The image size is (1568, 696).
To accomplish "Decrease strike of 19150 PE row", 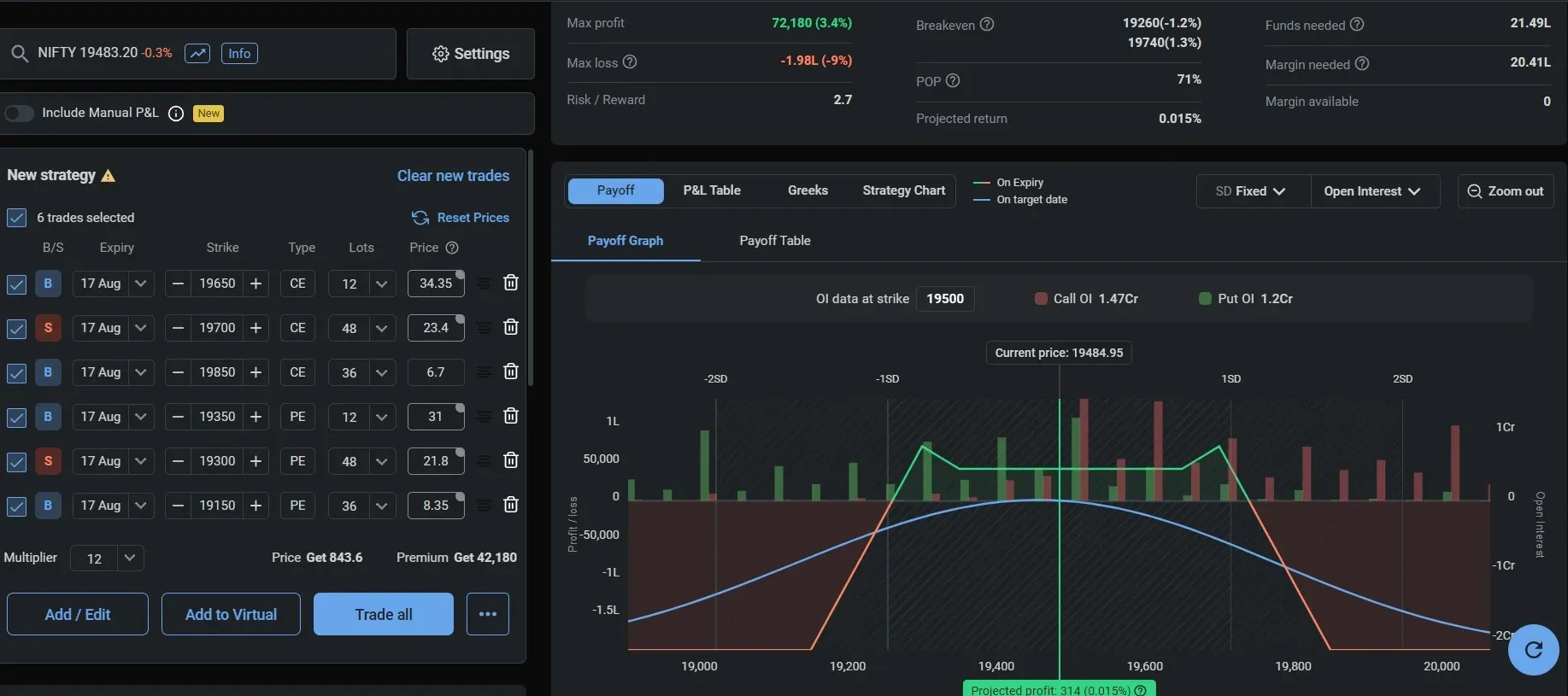I will [x=178, y=506].
